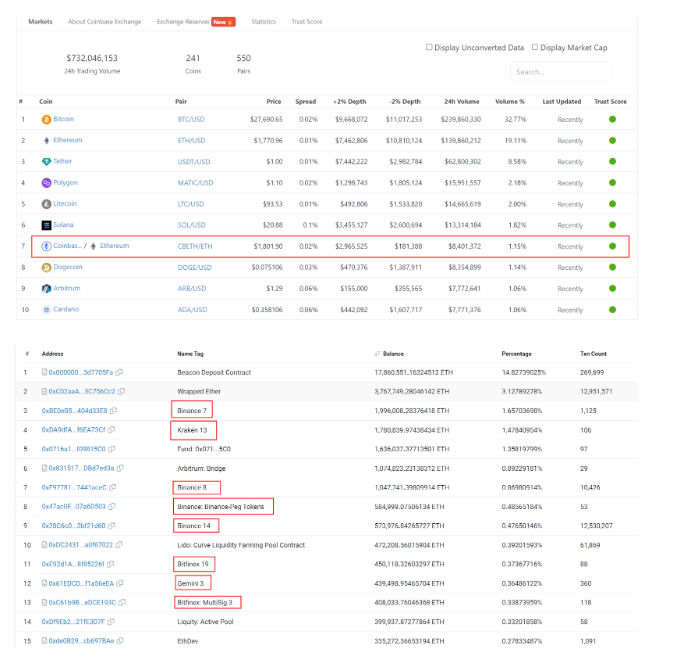
Task: Sort by the Price column header
Action: coord(274,101)
